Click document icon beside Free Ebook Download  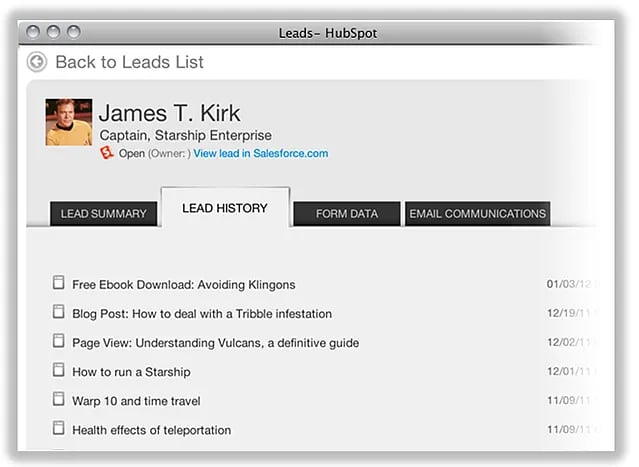tap(59, 283)
